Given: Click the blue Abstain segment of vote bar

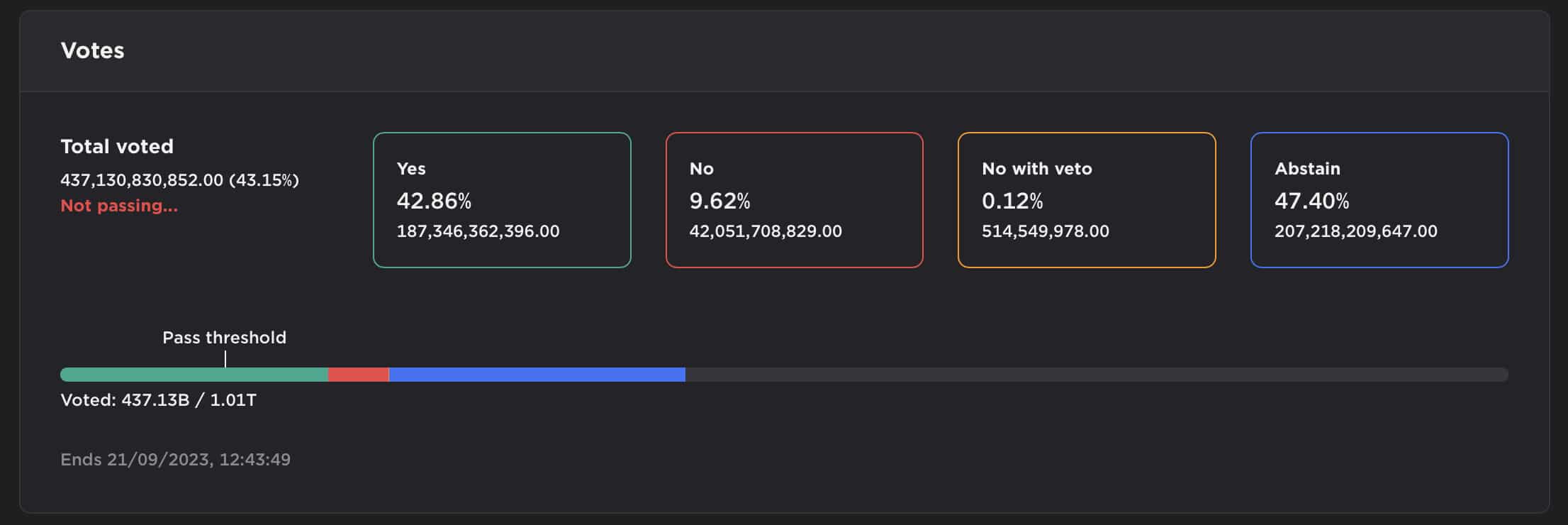Looking at the screenshot, I should tap(537, 375).
